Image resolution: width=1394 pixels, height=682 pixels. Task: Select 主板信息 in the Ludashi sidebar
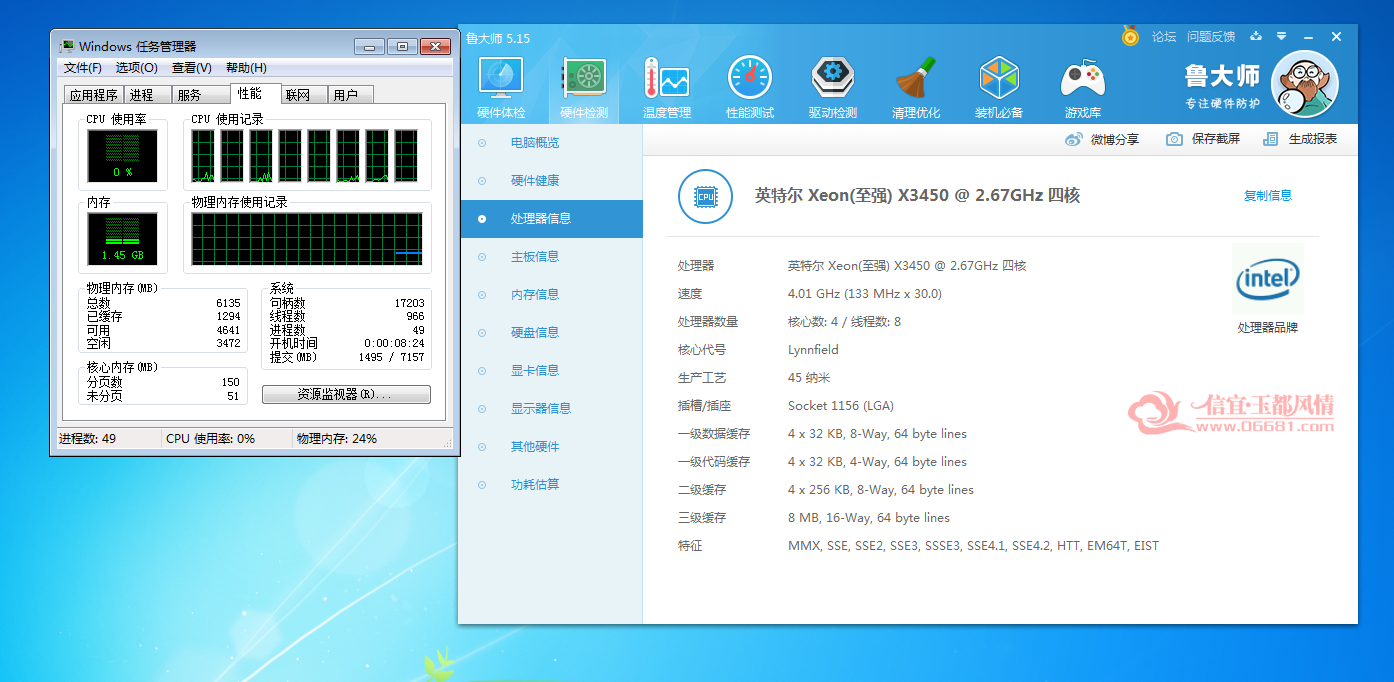pos(551,257)
